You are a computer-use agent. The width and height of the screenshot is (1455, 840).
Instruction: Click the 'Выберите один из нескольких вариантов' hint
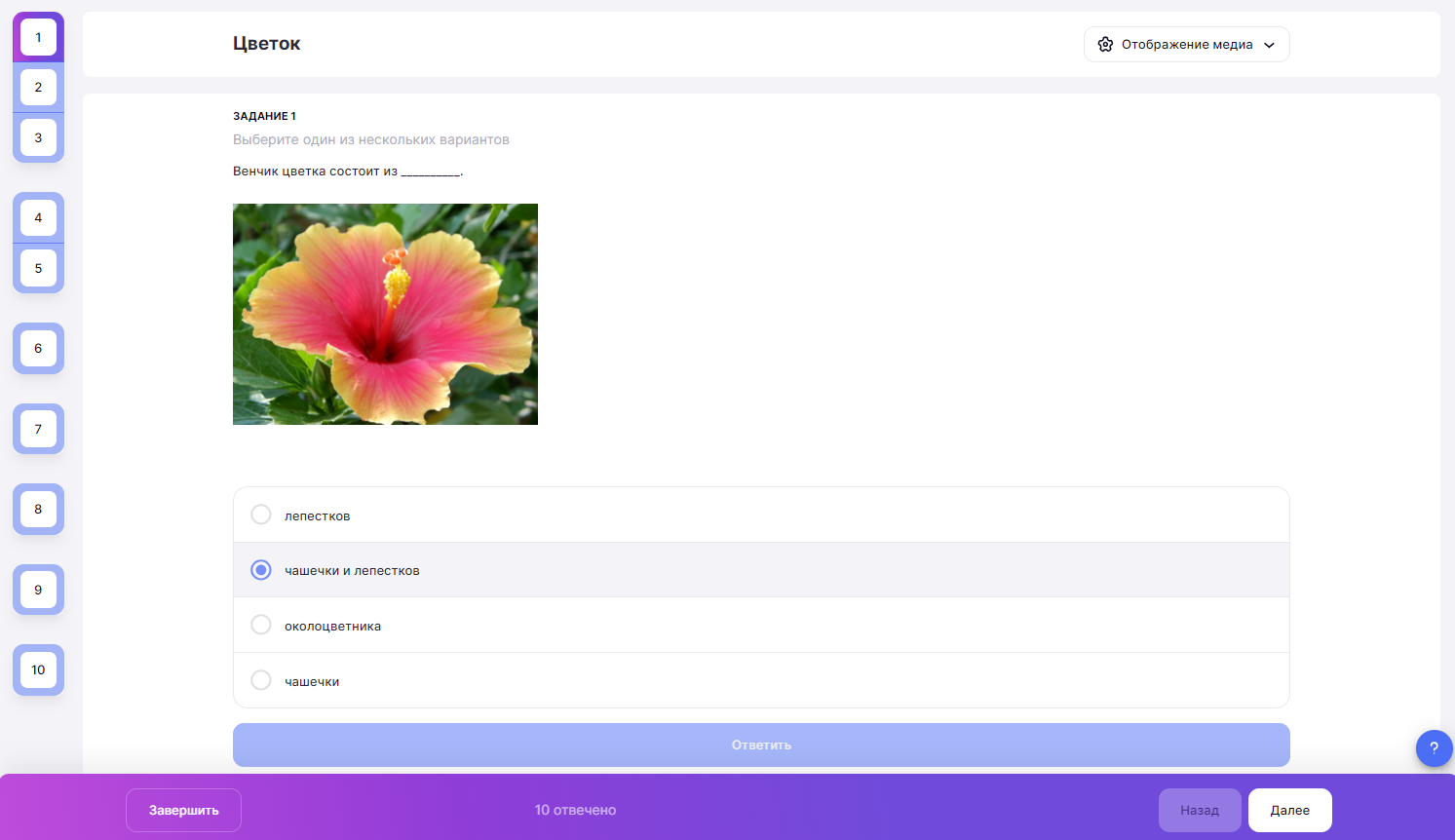tap(371, 139)
